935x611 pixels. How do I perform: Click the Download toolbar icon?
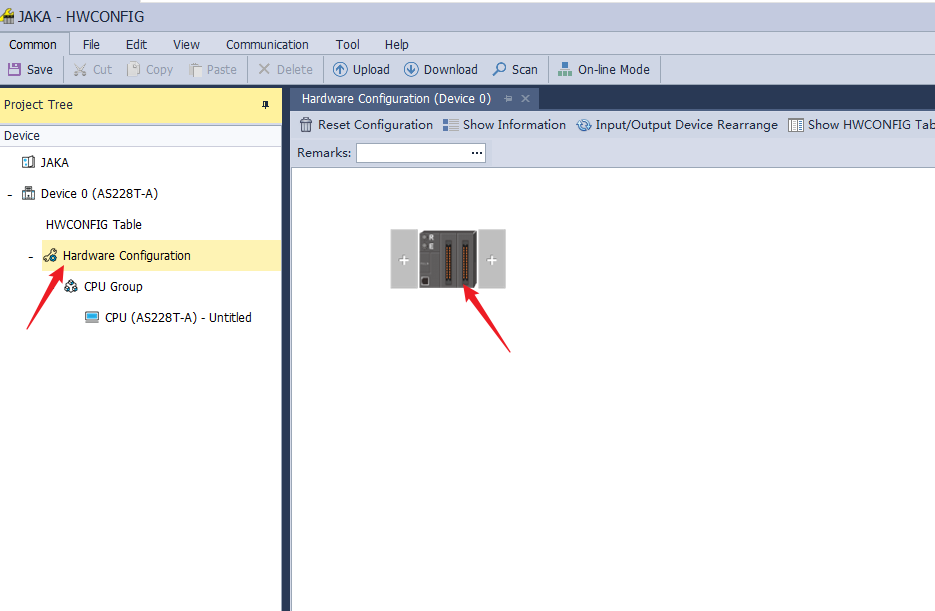click(411, 70)
